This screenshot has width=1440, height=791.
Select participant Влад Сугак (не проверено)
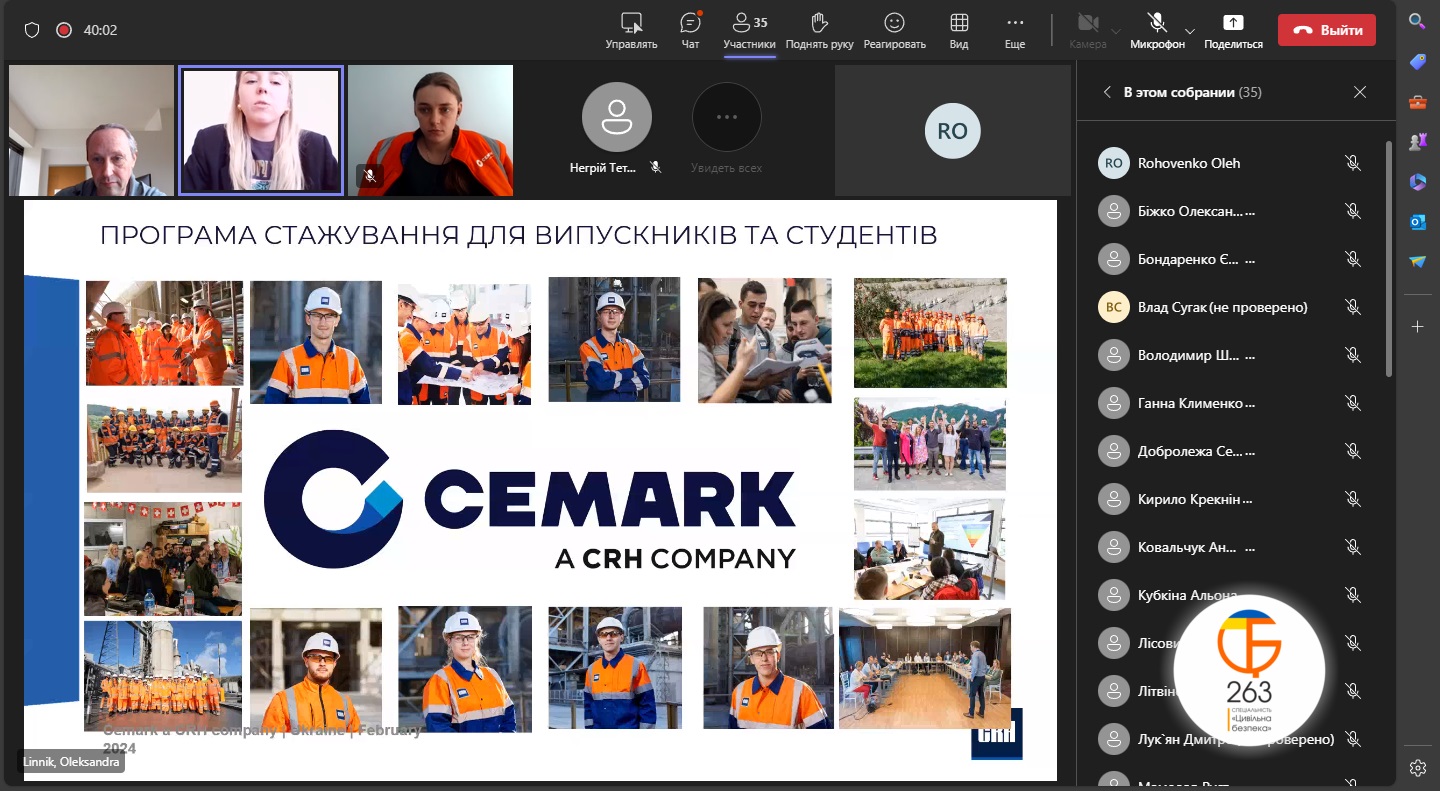[1223, 307]
